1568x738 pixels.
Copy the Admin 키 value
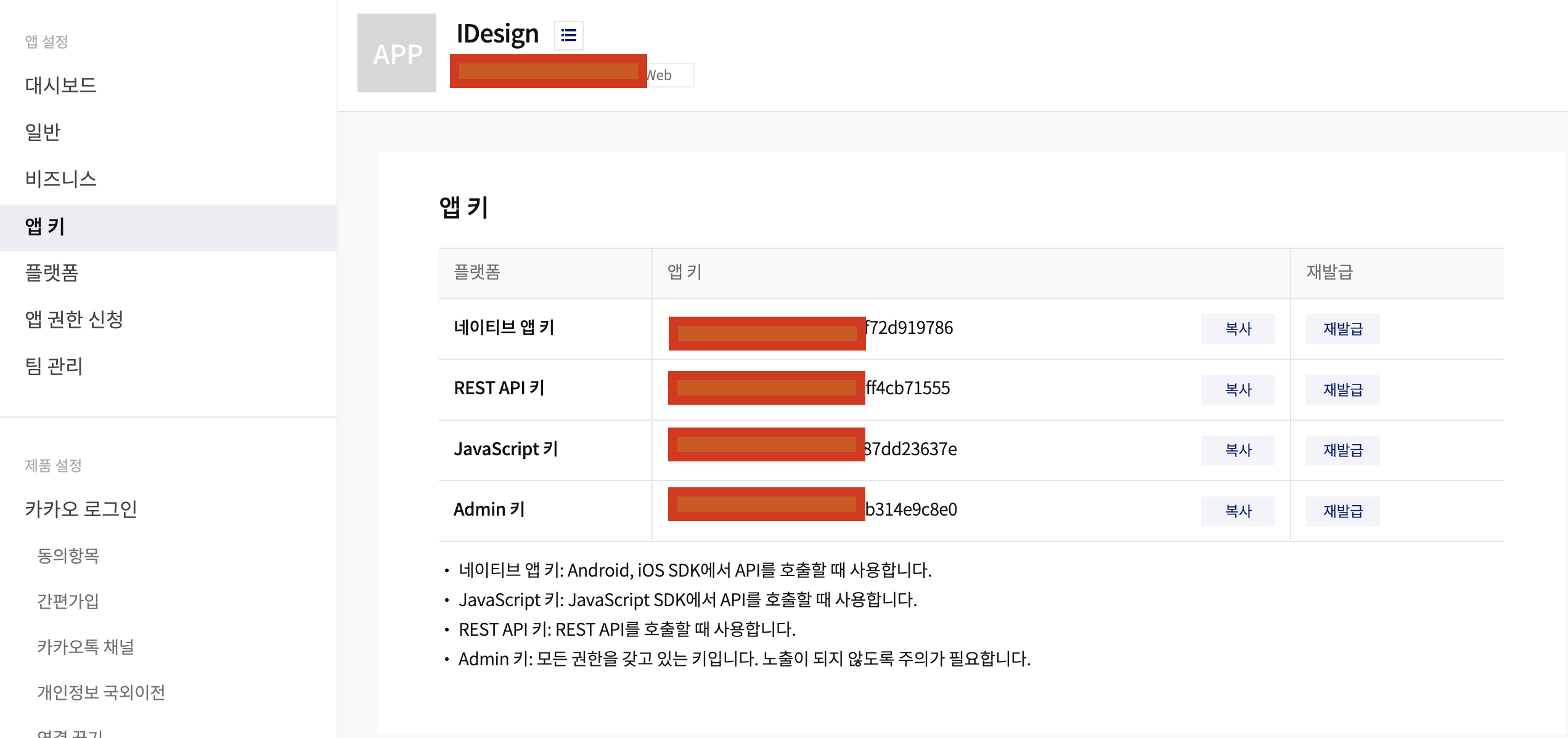click(1238, 511)
